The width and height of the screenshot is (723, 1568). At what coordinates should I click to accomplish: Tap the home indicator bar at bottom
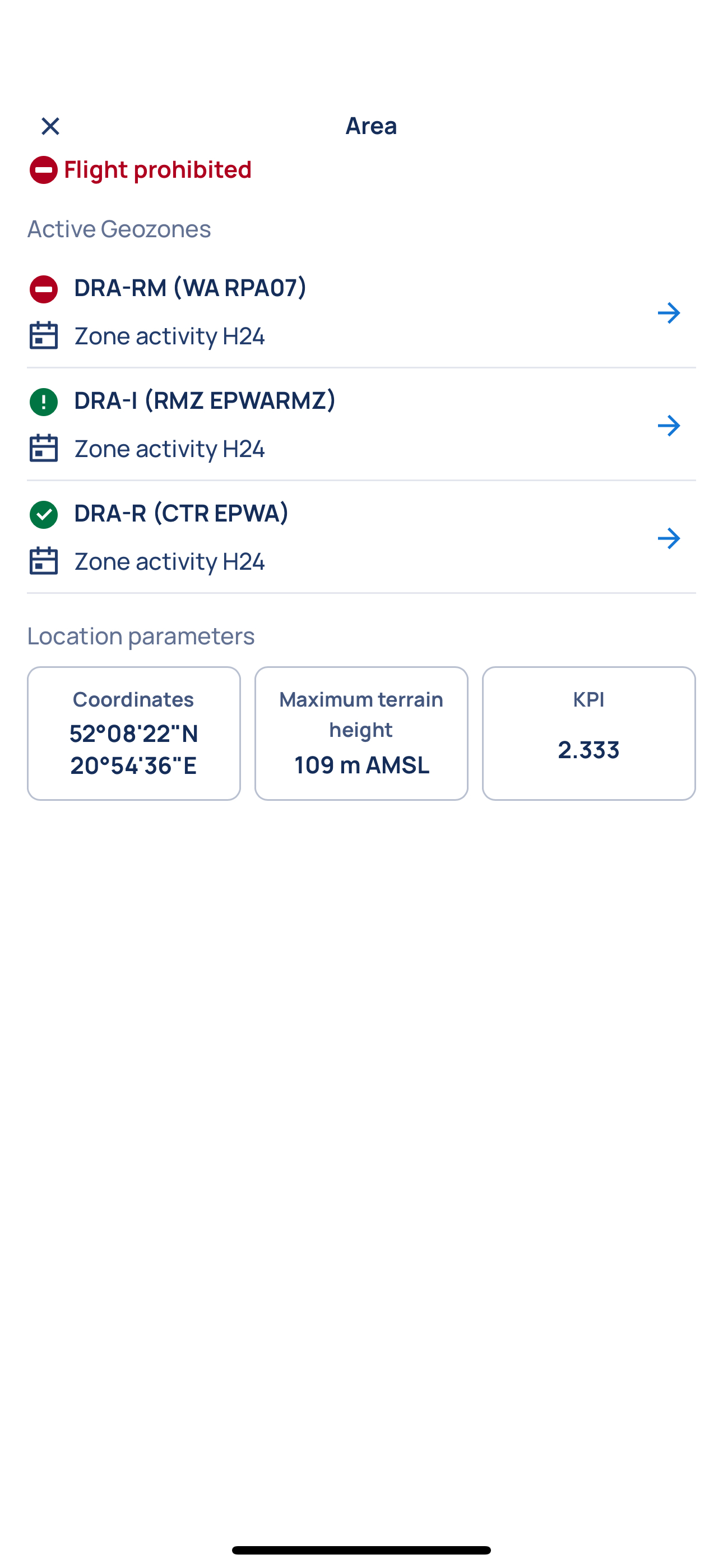click(x=361, y=1549)
